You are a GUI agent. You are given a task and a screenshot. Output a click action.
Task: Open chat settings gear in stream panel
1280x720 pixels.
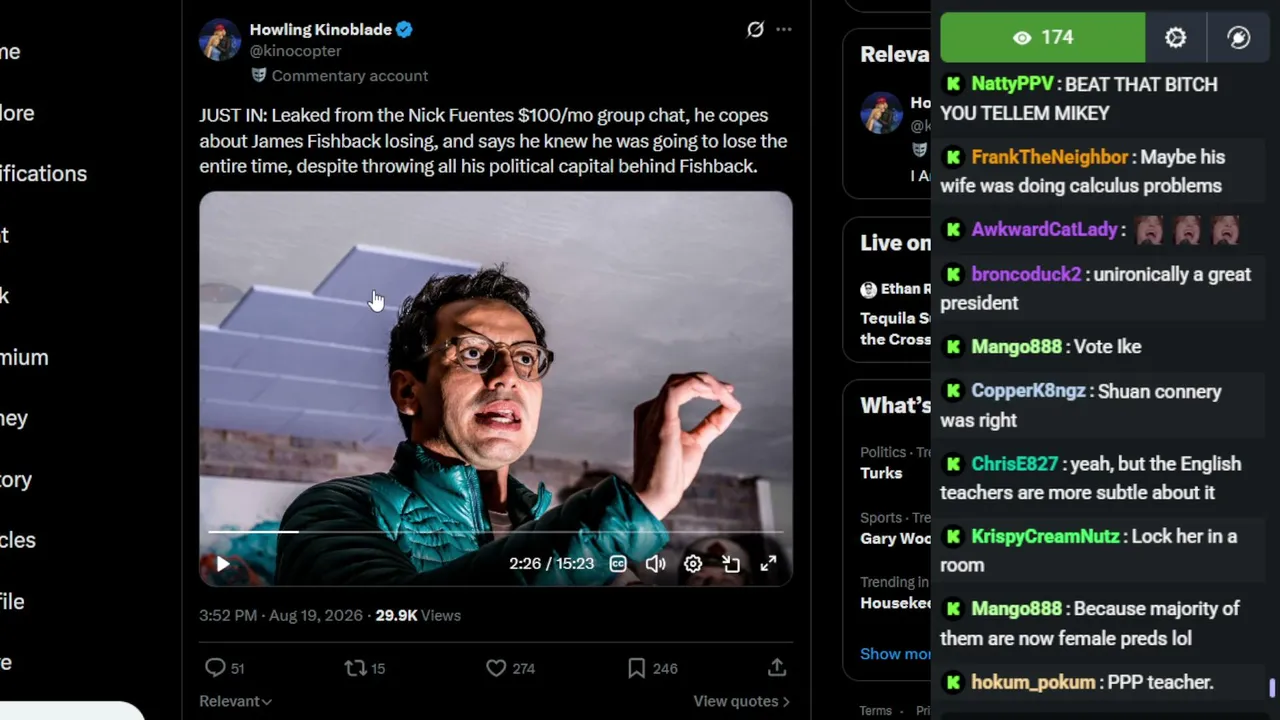(1176, 38)
